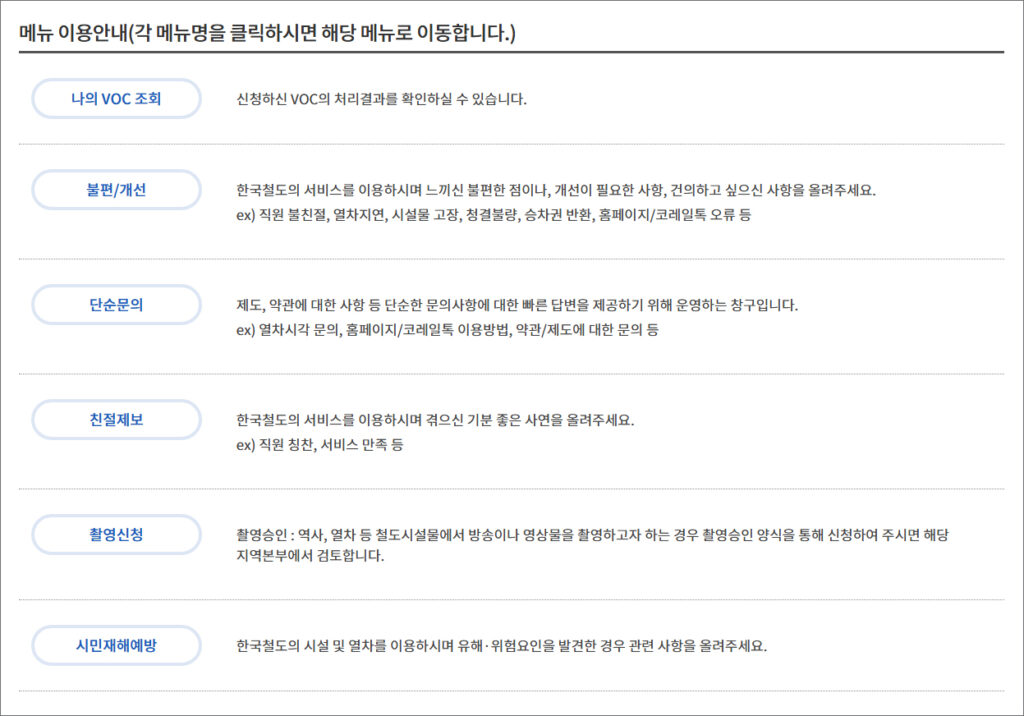Click the 시민재해예방 description about 유해·위험요인

[x=501, y=646]
